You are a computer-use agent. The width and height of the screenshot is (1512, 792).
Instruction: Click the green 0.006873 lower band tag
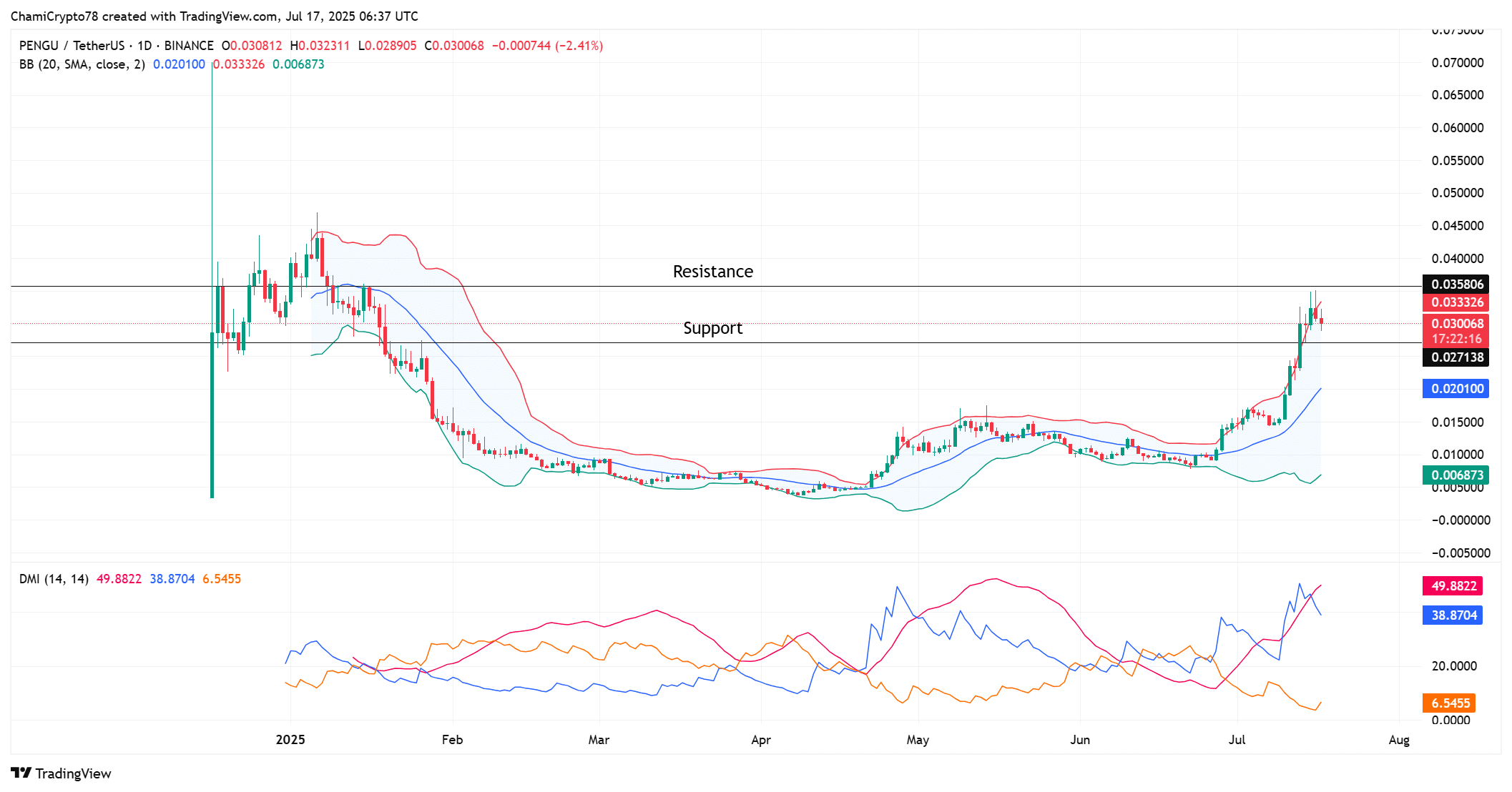(x=1455, y=475)
